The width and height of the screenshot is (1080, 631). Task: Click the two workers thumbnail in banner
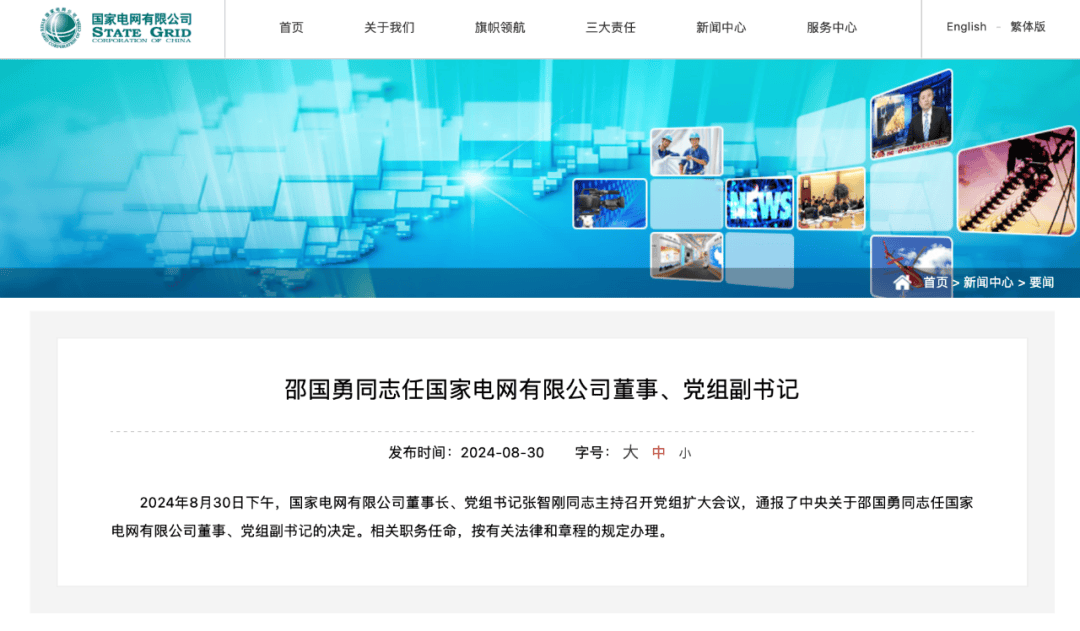pos(687,151)
